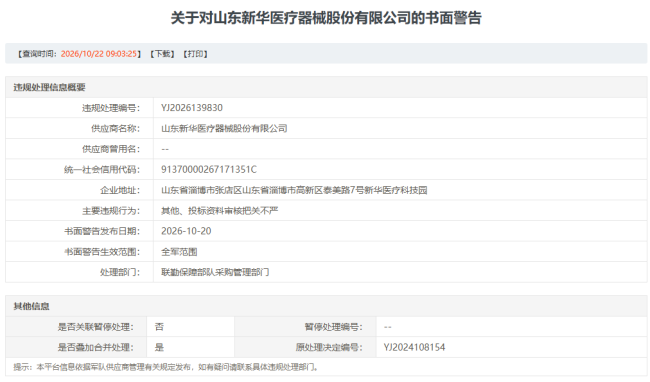This screenshot has height=382, width=650.
Task: Select the query time 2026/10/22 09:03:25
Action: (99, 54)
